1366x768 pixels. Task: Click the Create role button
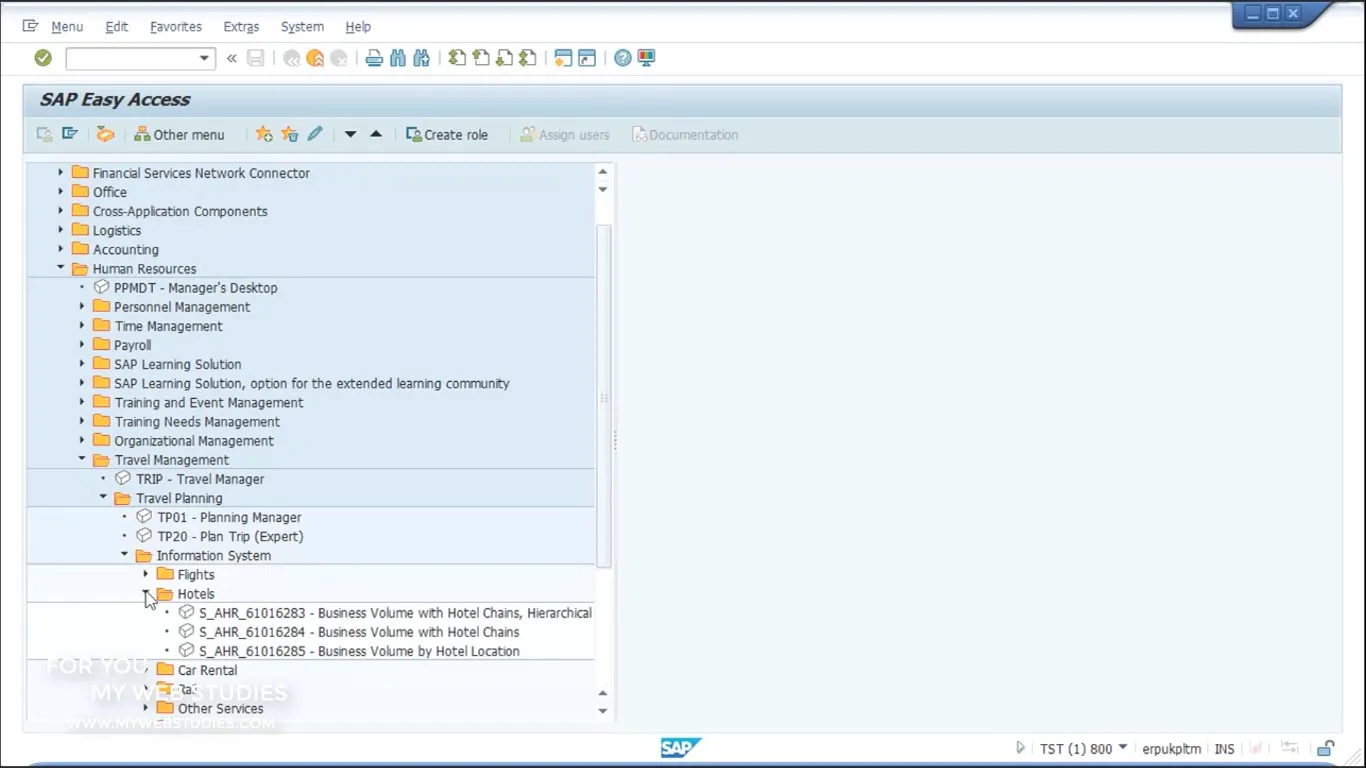pos(447,134)
